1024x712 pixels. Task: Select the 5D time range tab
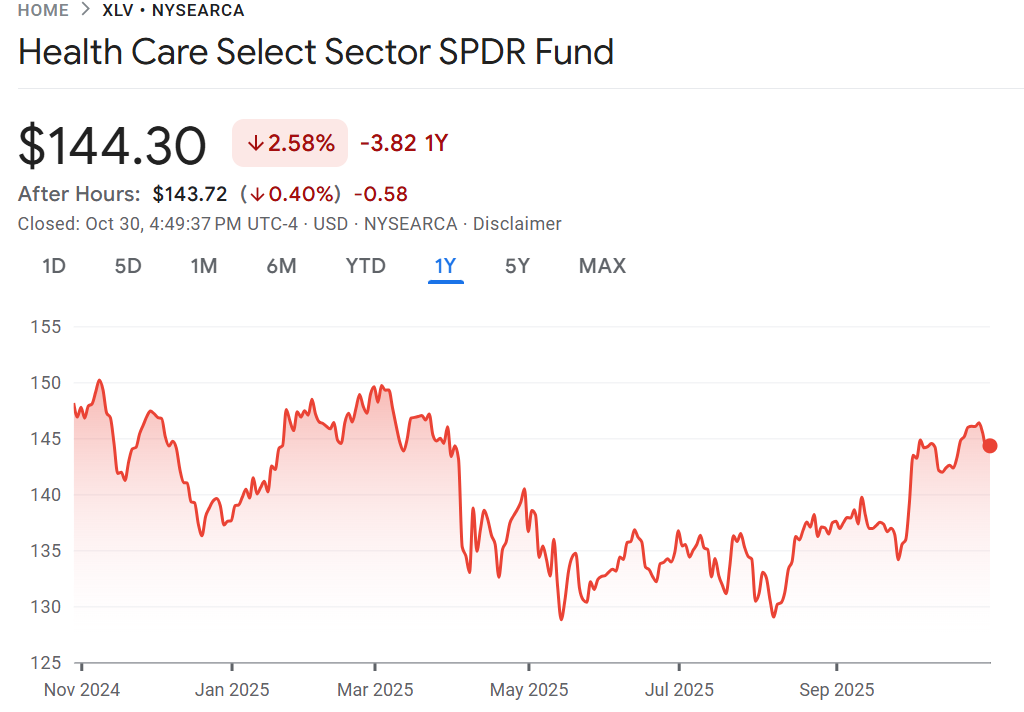[x=128, y=266]
